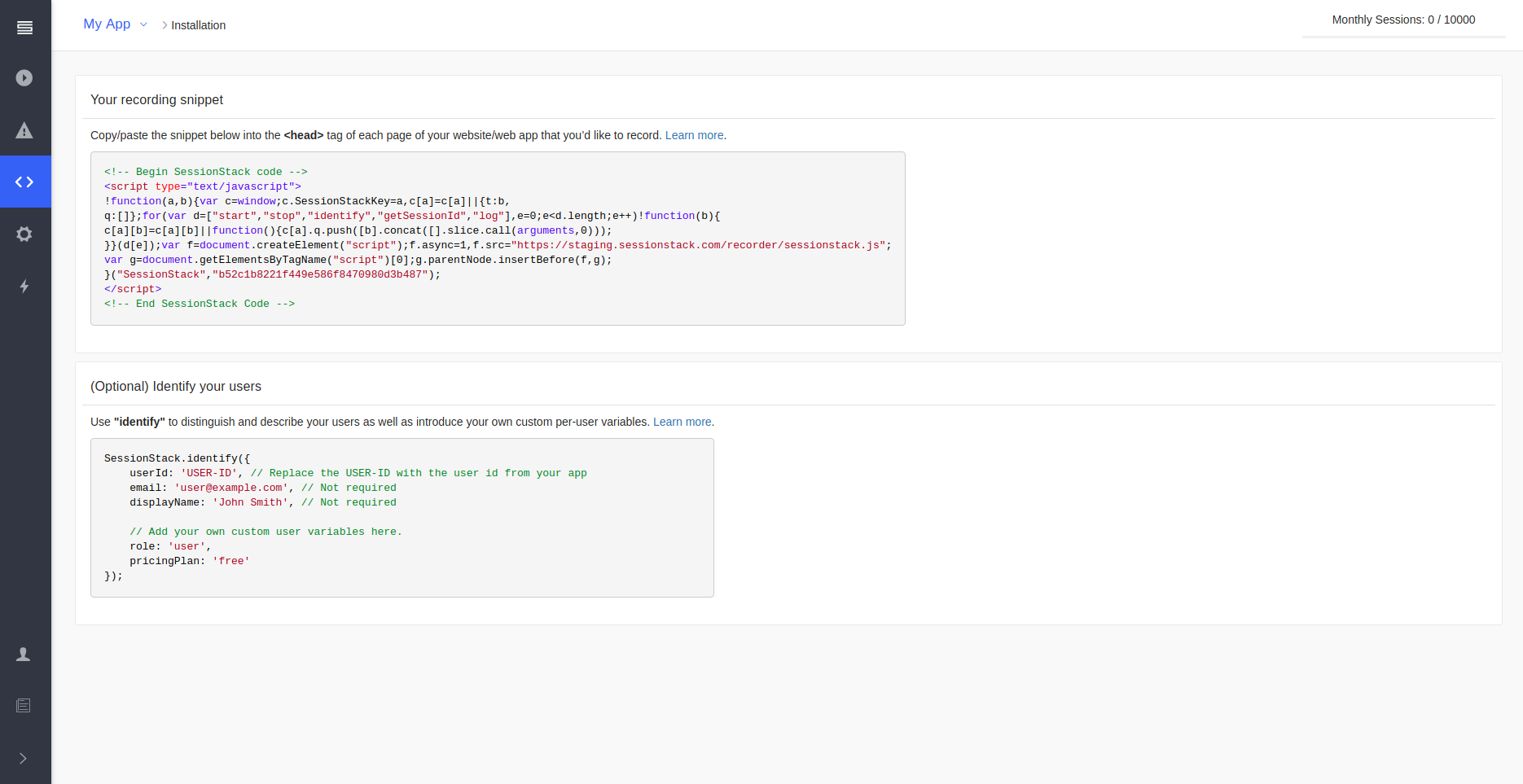The height and width of the screenshot is (784, 1523).
Task: Click the 'Your recording snippet' heading
Action: (x=156, y=99)
